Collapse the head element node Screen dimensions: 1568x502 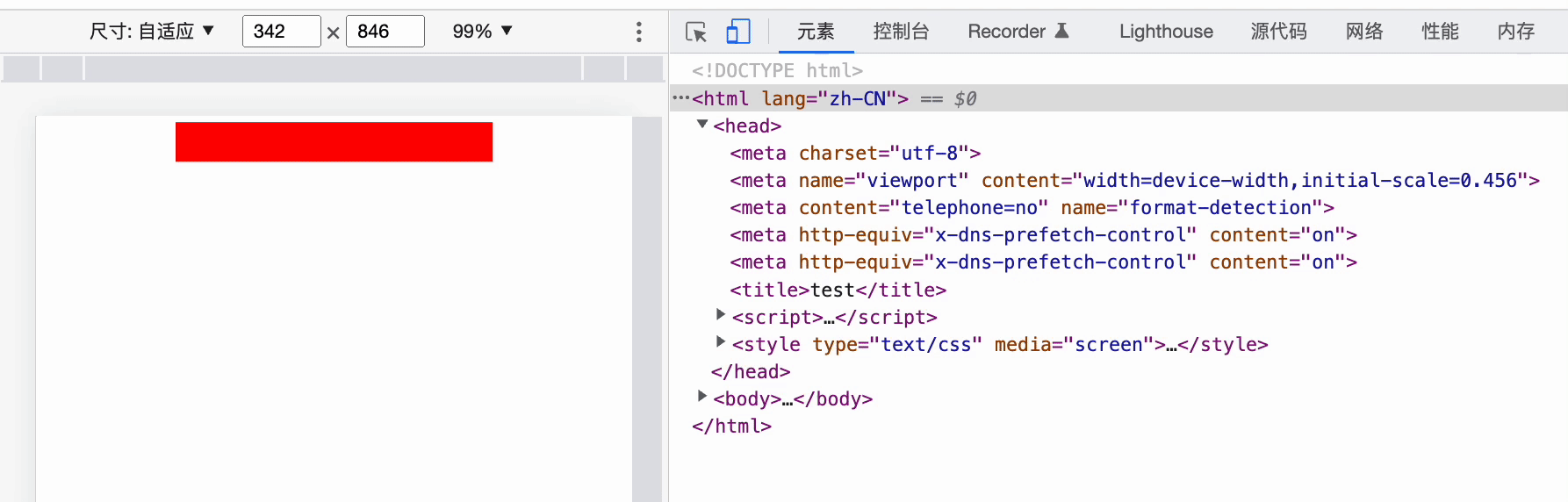tap(702, 125)
